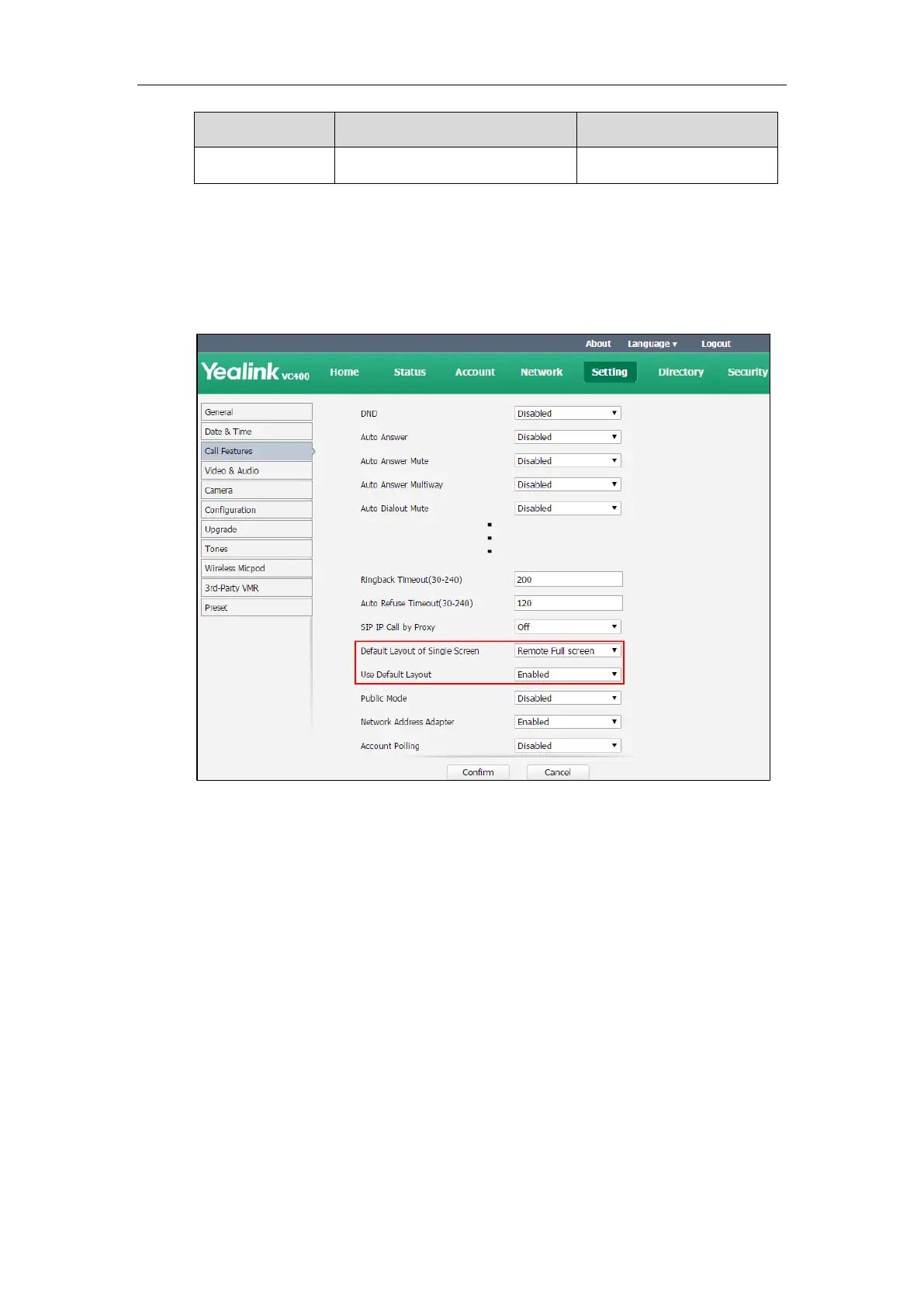The height and width of the screenshot is (1307, 924).
Task: Click the About link
Action: (598, 344)
